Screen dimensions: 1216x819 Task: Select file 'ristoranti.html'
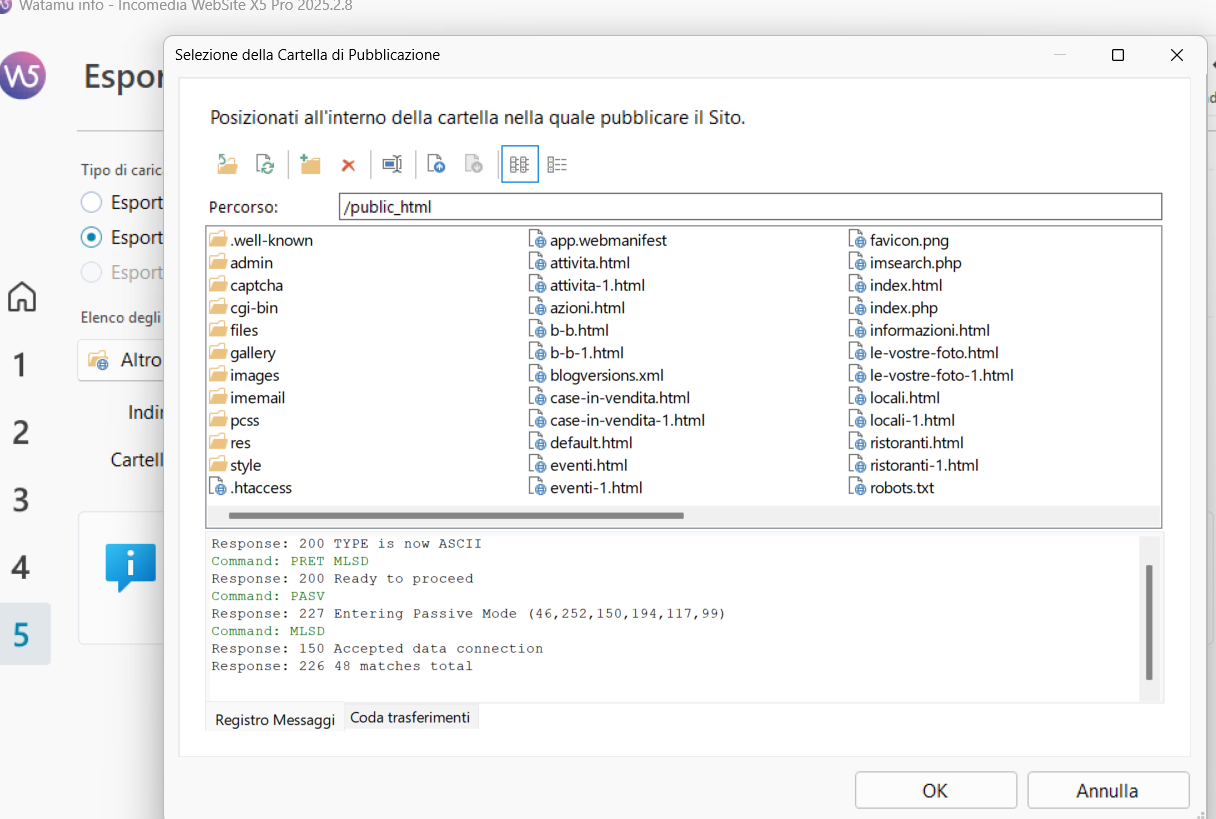point(917,443)
